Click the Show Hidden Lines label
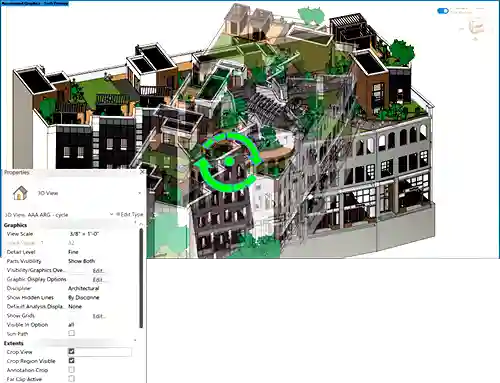Screen dimensions: 500x383 click(x=30, y=297)
